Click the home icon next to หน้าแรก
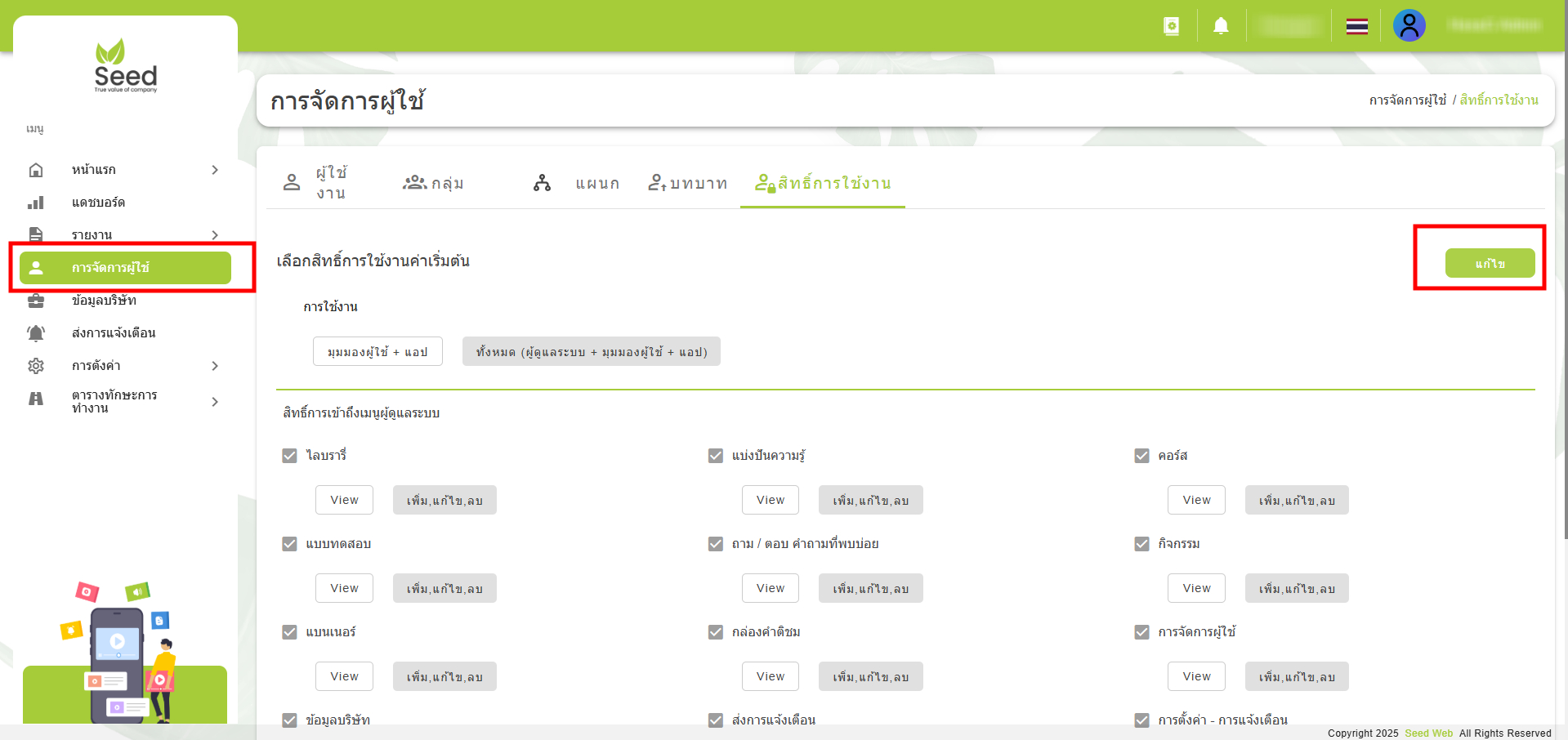Screen dimensions: 1568x740 [x=36, y=169]
